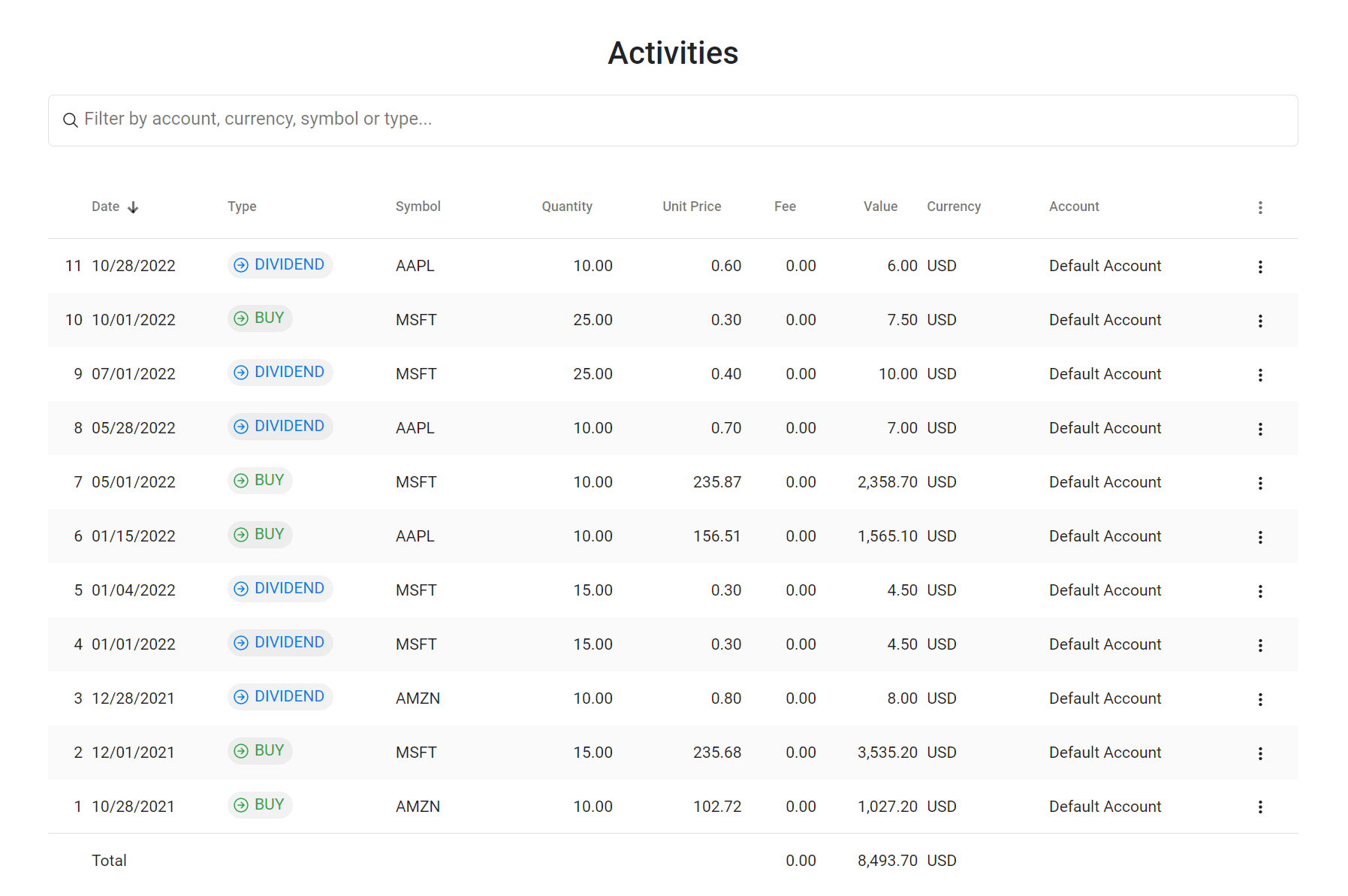This screenshot has width=1348, height=896.
Task: Open the actions menu for AMZN buy on 10/28/2021
Action: coord(1260,807)
